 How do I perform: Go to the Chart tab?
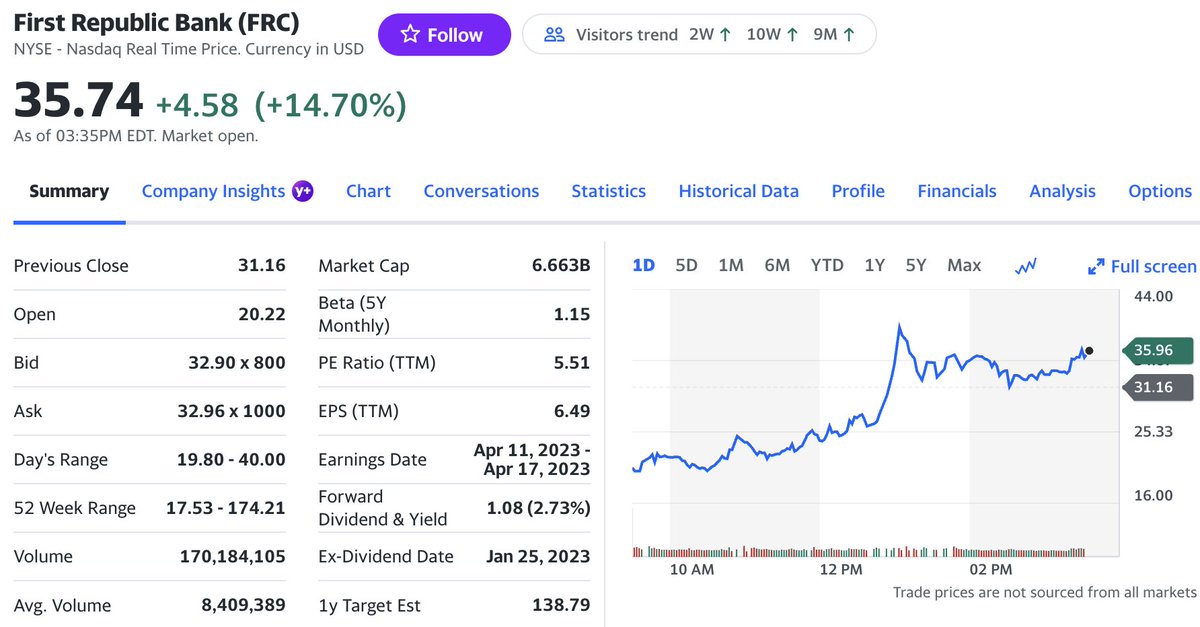pos(368,191)
